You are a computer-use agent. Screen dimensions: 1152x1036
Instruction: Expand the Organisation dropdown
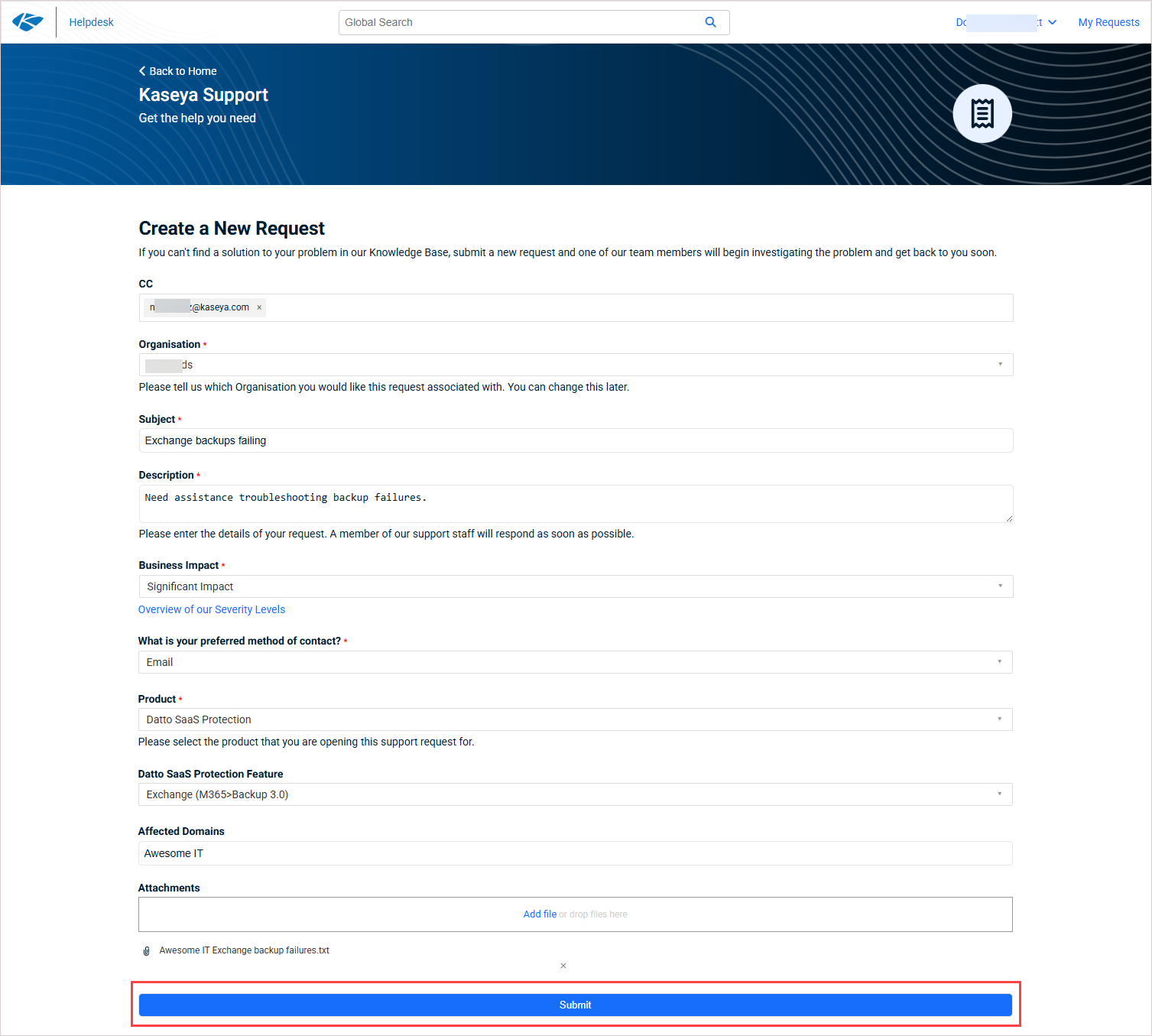click(x=1000, y=365)
